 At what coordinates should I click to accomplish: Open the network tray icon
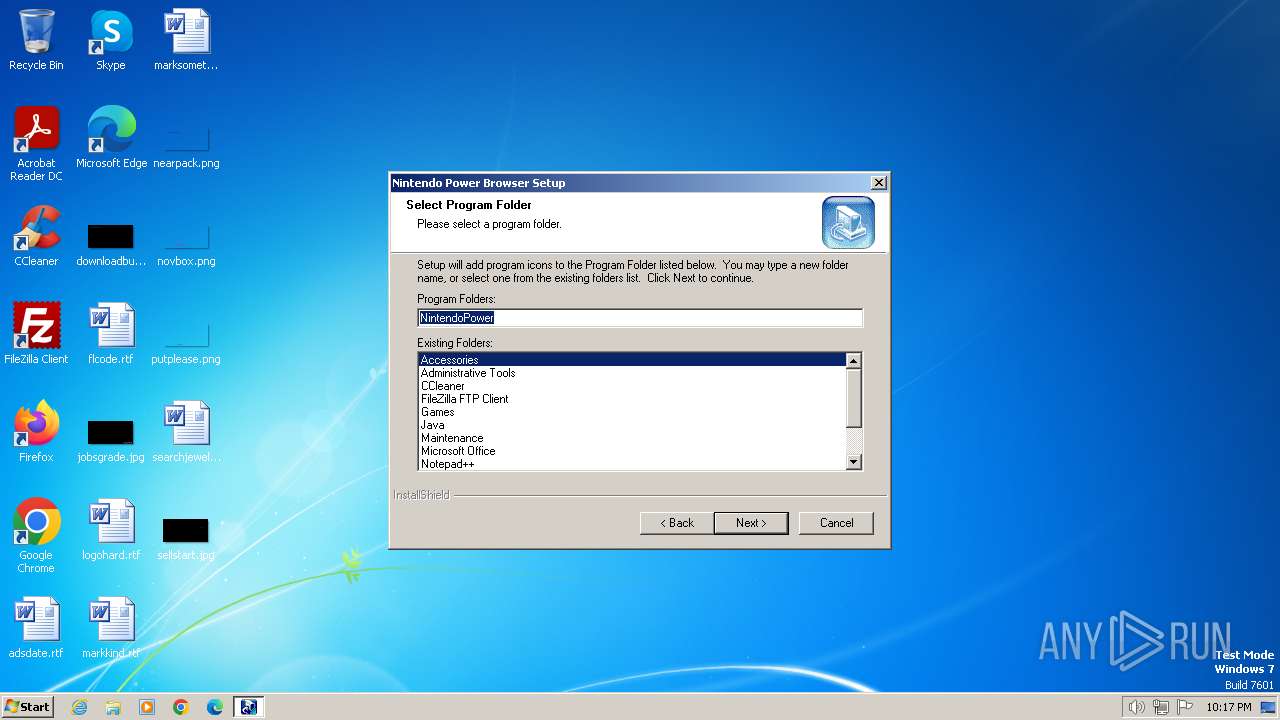pyautogui.click(x=1161, y=707)
